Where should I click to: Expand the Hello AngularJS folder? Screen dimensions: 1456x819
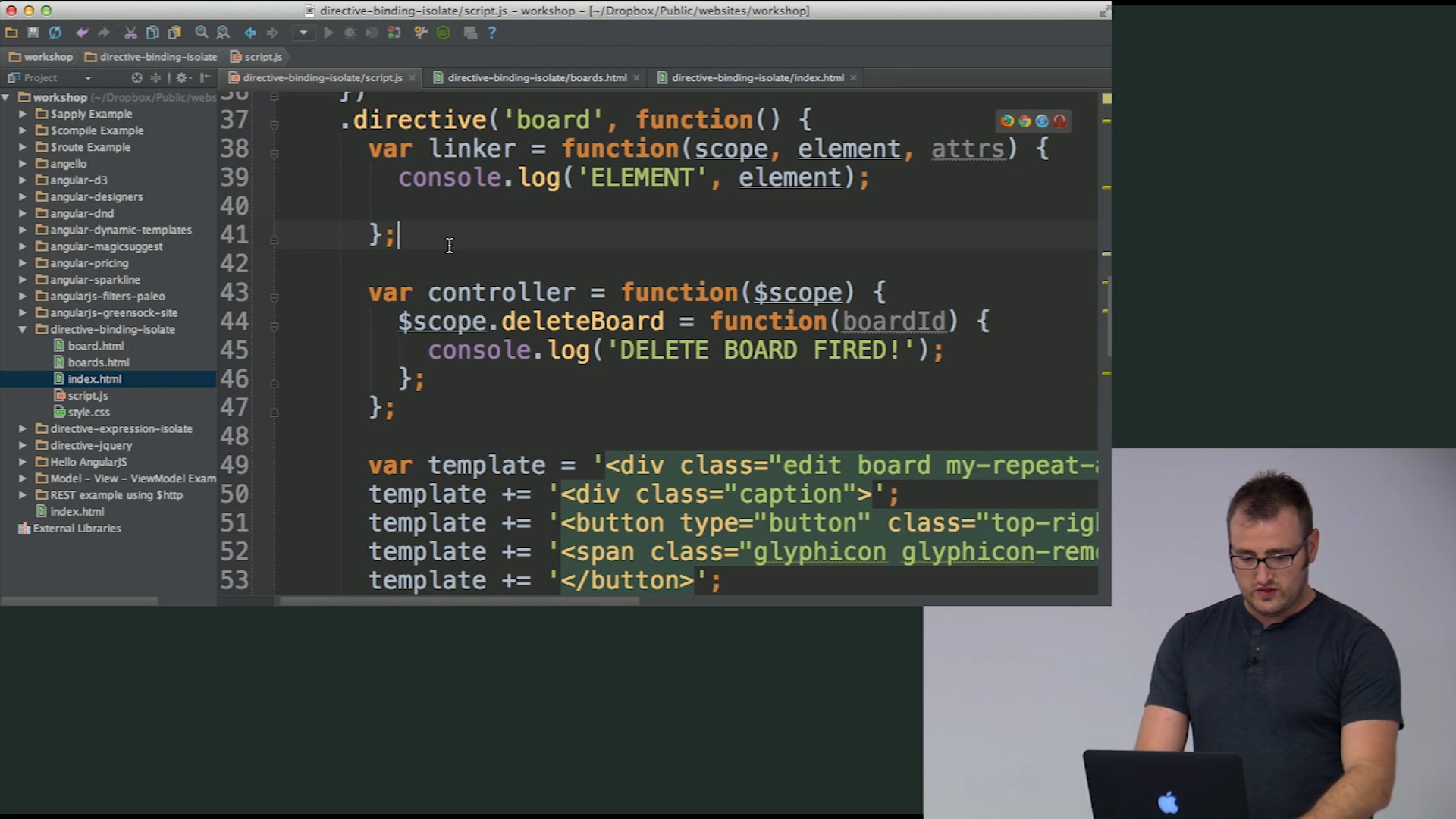22,461
